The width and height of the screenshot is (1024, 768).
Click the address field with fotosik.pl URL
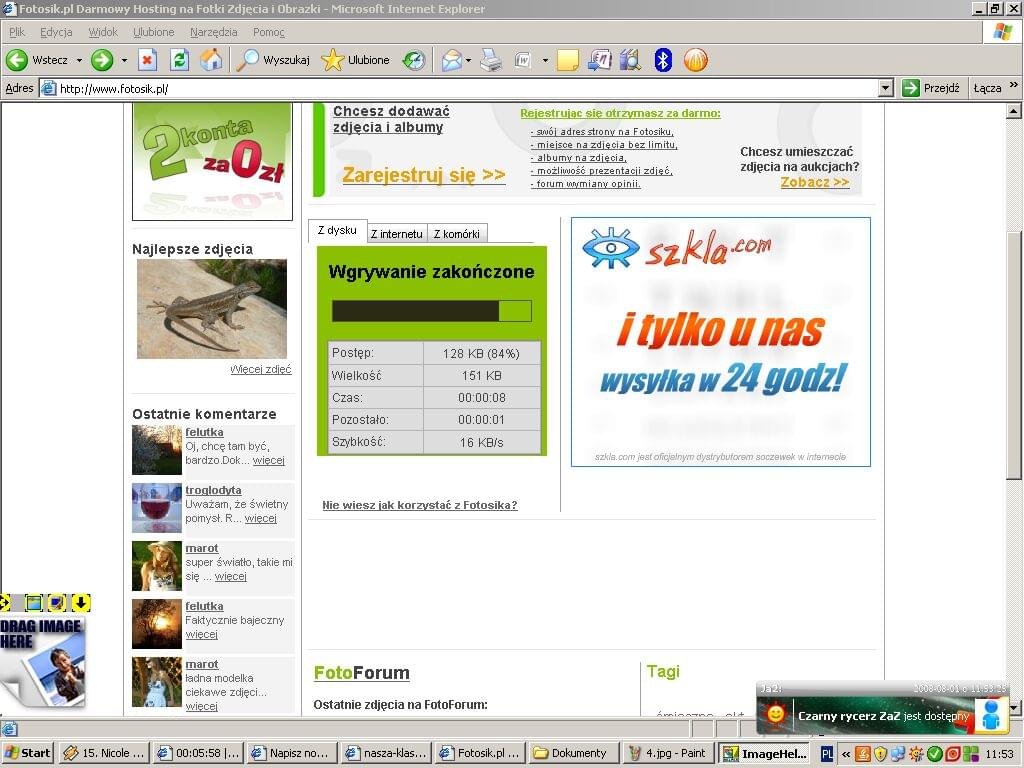[458, 88]
